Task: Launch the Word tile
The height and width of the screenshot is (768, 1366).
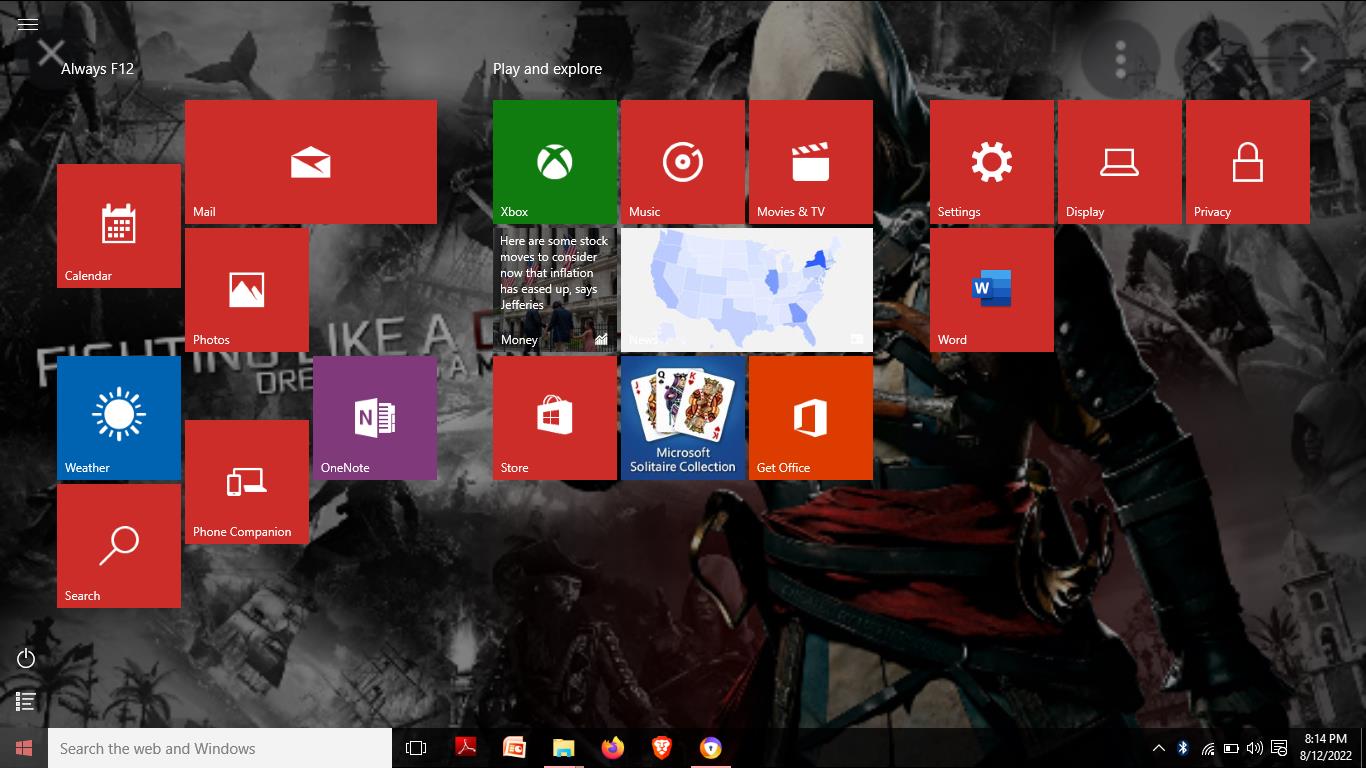Action: tap(992, 290)
